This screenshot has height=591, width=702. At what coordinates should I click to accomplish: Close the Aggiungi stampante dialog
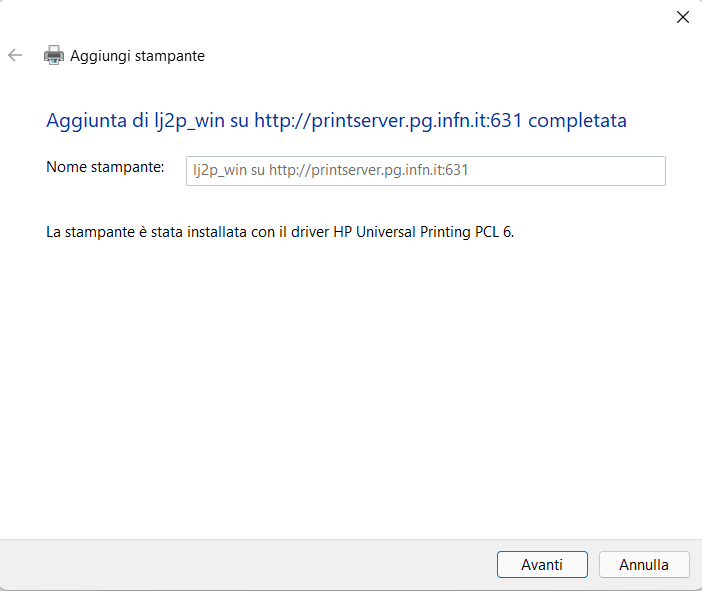682,17
